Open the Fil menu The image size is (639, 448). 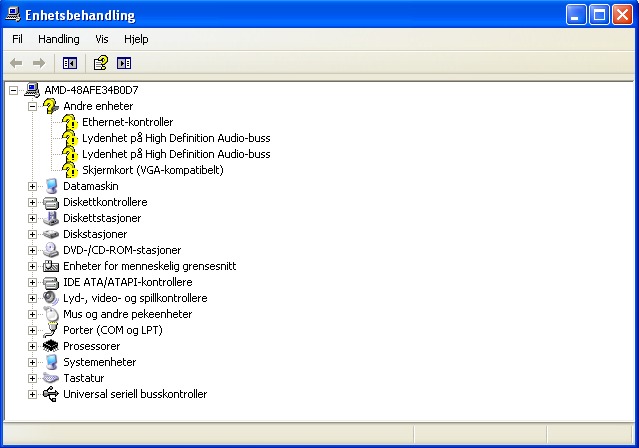coord(17,39)
